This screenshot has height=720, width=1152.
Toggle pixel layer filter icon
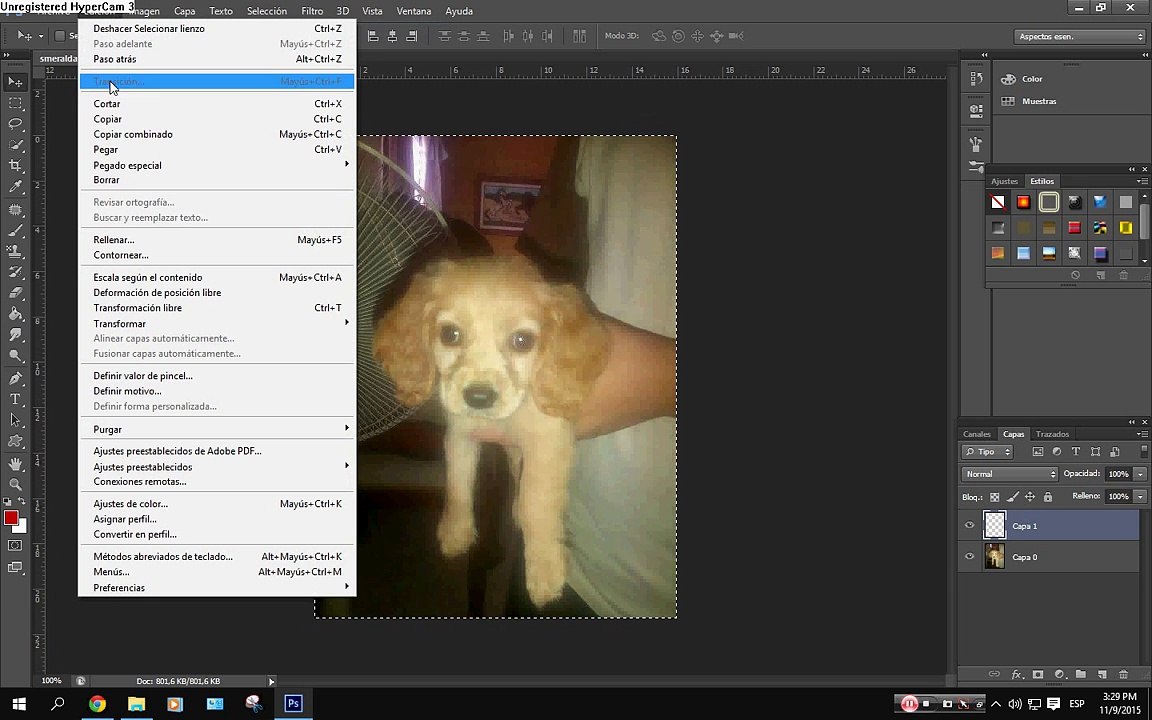[x=1037, y=452]
